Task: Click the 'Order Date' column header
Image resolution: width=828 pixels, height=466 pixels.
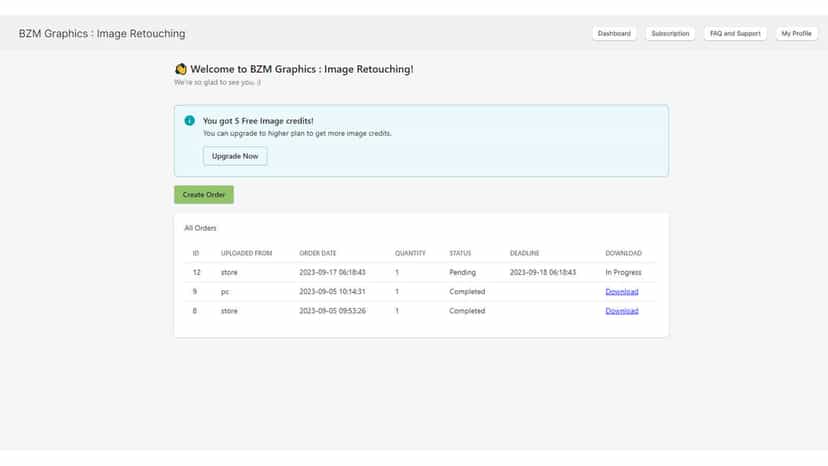Action: point(317,253)
